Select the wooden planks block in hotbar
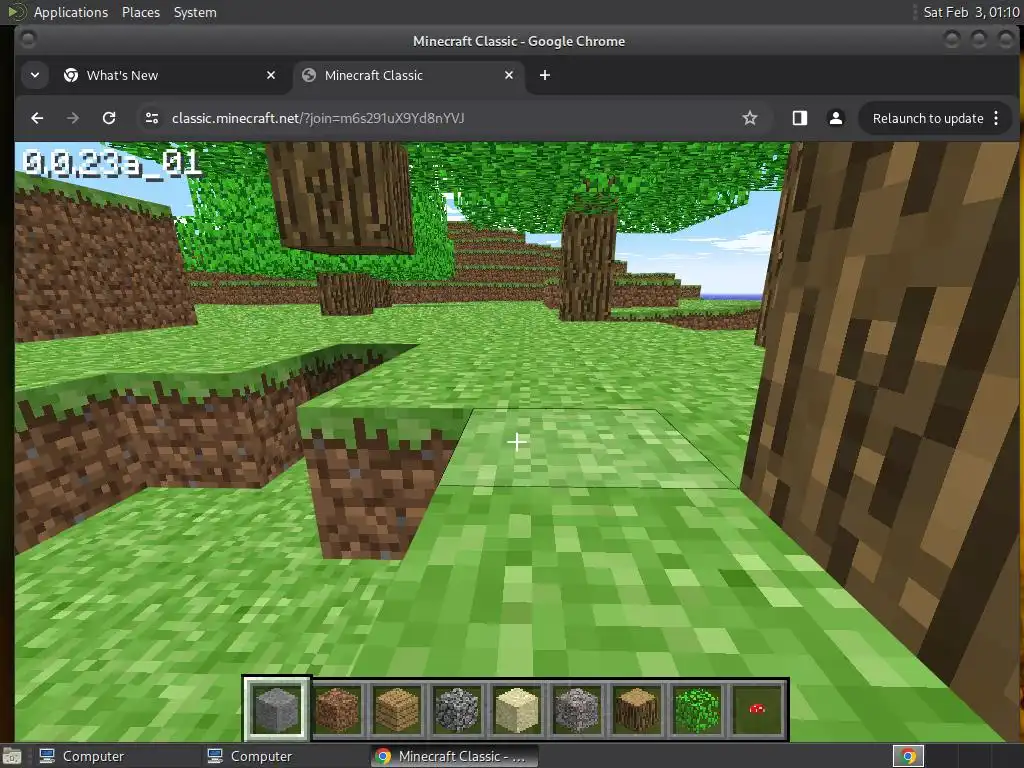Viewport: 1024px width, 768px height. (397, 709)
